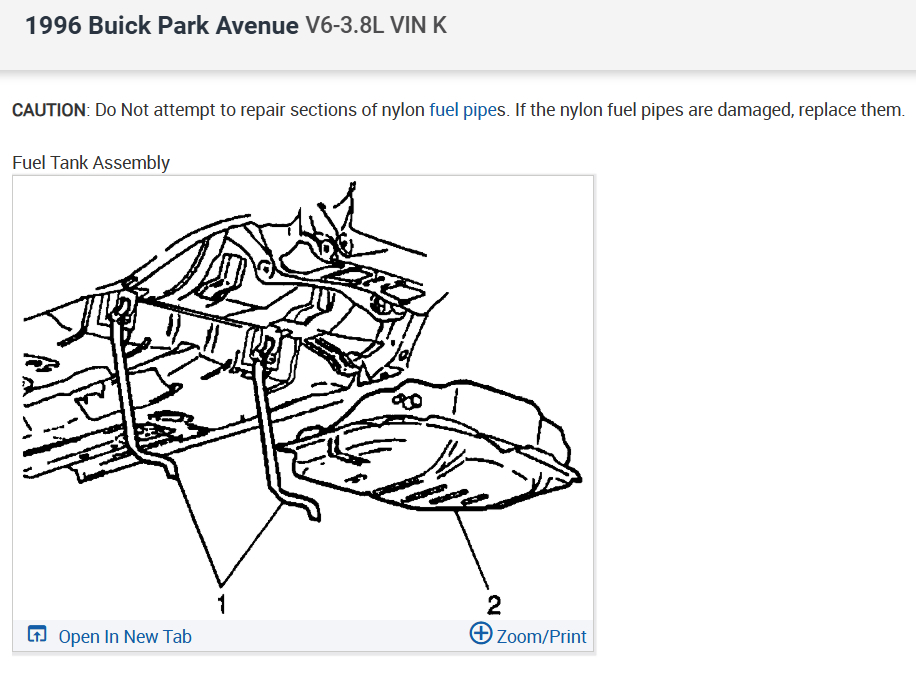The width and height of the screenshot is (916, 685).
Task: Click the Open In New Tab link text
Action: tap(125, 637)
